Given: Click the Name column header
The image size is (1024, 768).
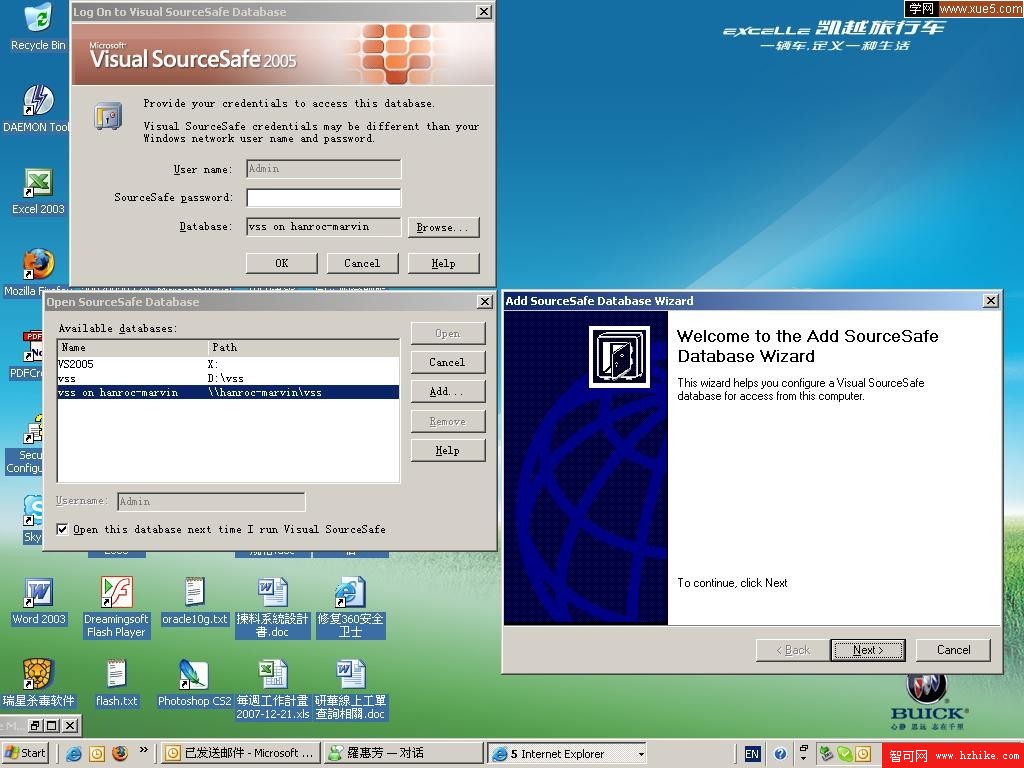Looking at the screenshot, I should click(133, 347).
